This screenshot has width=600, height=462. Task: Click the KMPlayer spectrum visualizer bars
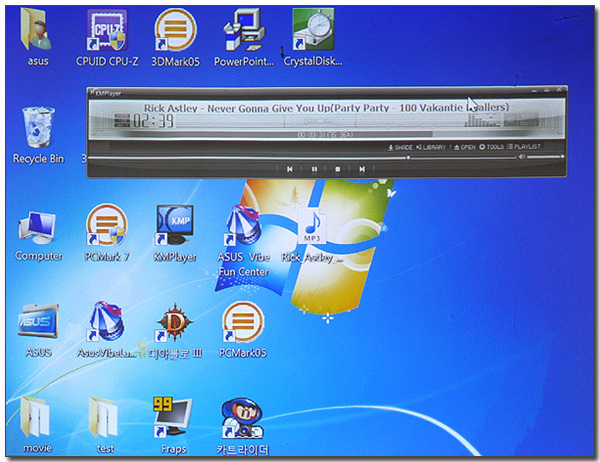point(482,121)
